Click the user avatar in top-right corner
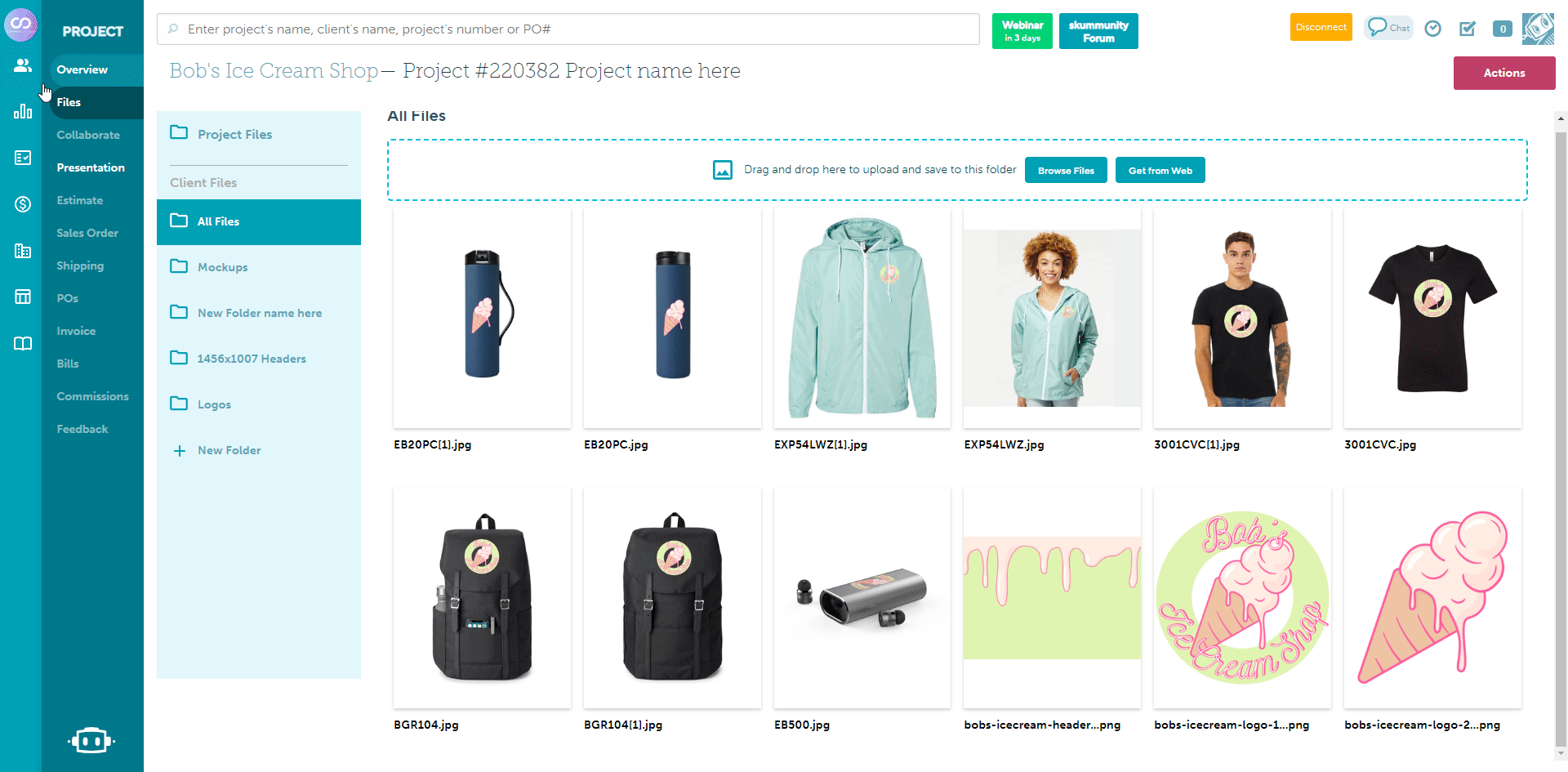The image size is (1568, 772). [x=1538, y=29]
